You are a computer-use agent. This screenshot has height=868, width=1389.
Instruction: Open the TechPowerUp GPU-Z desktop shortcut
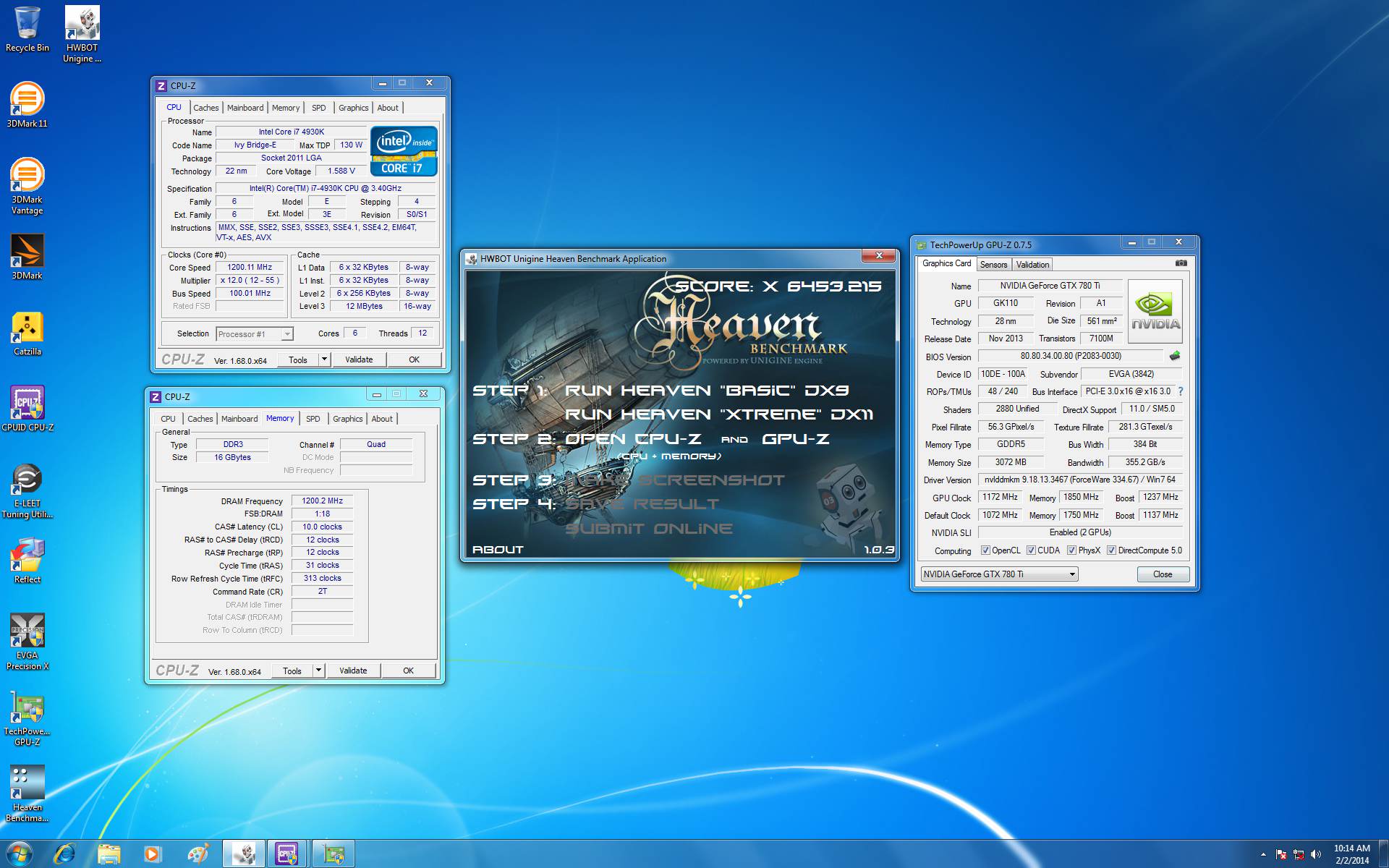[x=27, y=718]
